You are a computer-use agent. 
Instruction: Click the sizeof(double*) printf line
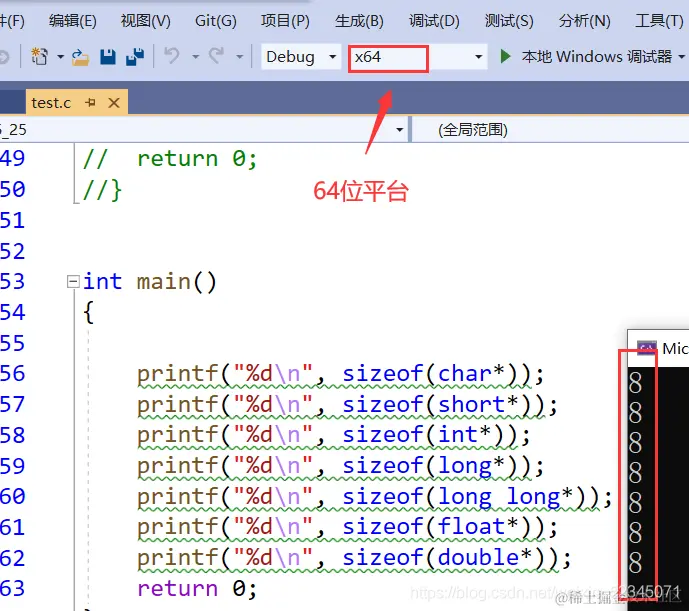[354, 558]
